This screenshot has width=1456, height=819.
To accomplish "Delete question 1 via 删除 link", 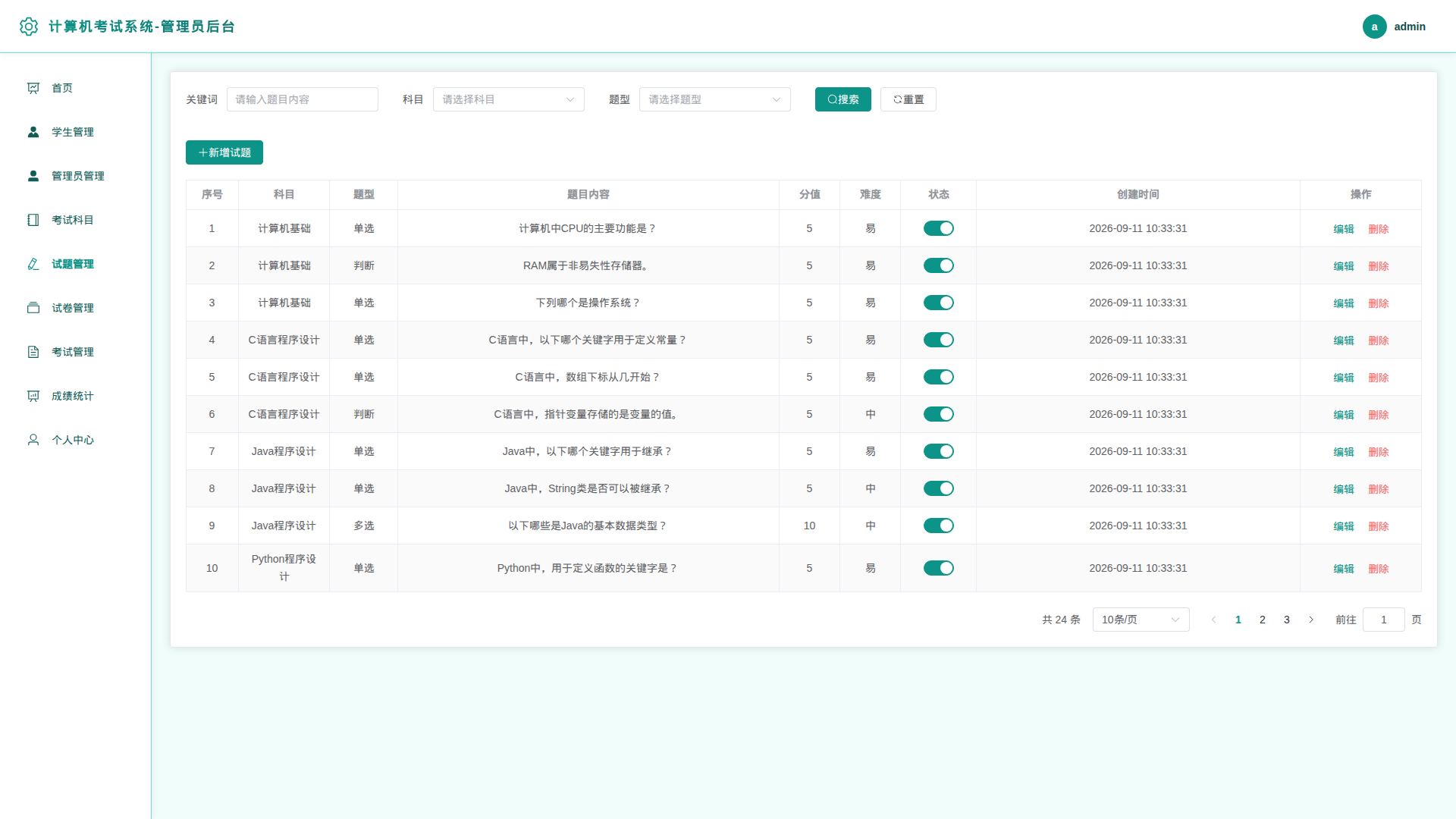I will (x=1379, y=229).
